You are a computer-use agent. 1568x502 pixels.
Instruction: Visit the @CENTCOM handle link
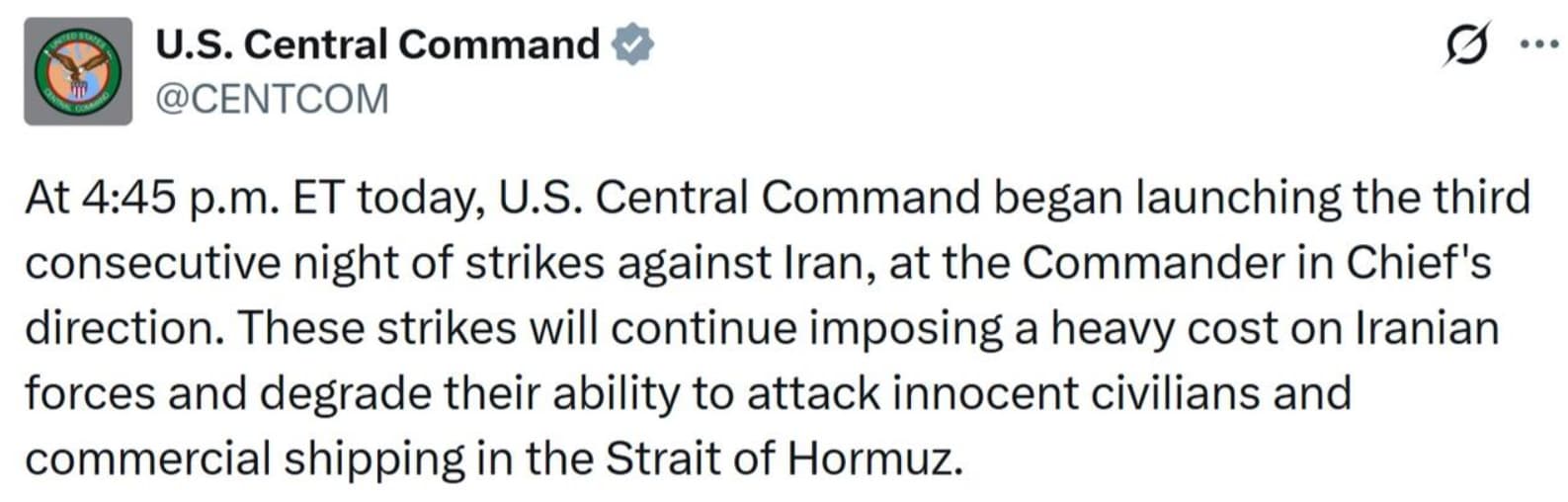pos(272,99)
